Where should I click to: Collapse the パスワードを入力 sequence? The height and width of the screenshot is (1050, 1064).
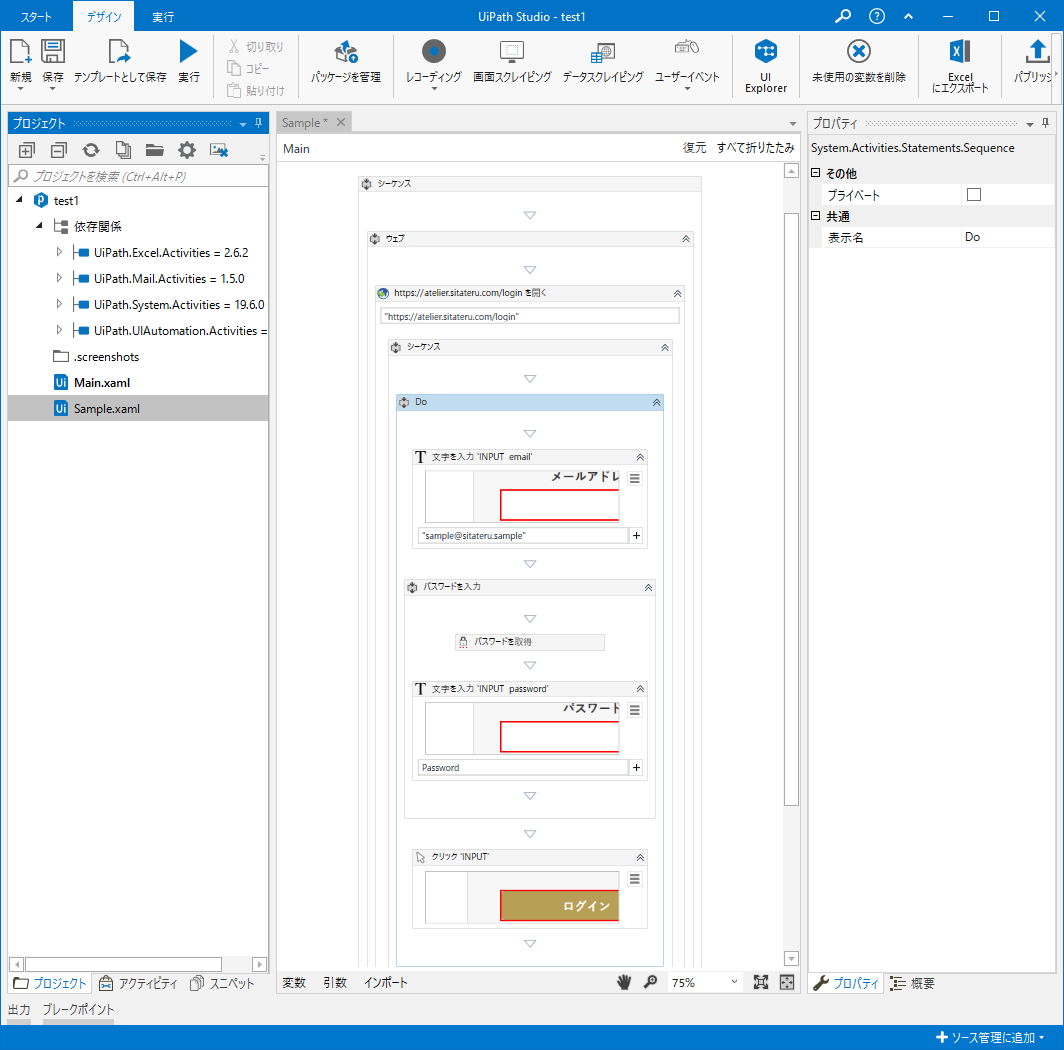click(648, 588)
